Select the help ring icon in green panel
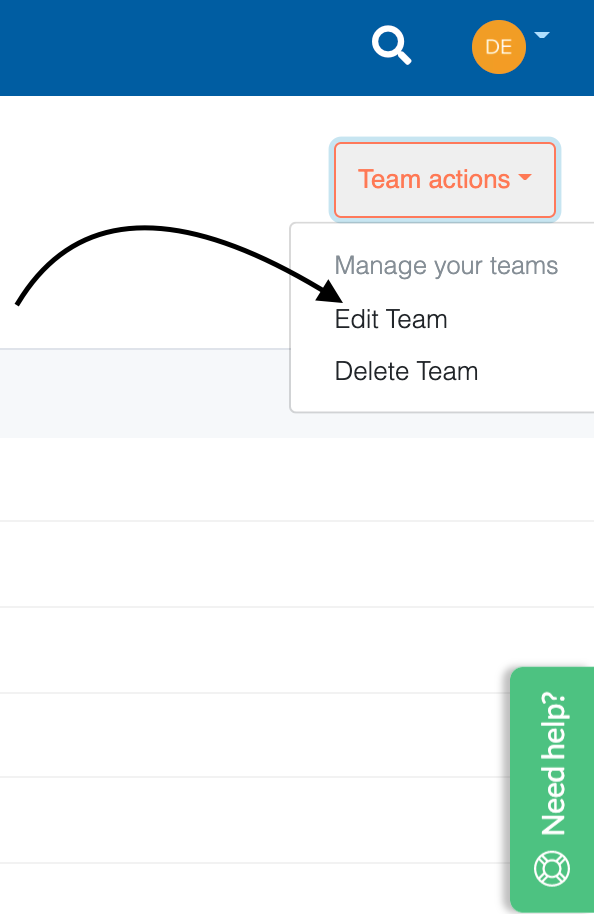 click(551, 869)
